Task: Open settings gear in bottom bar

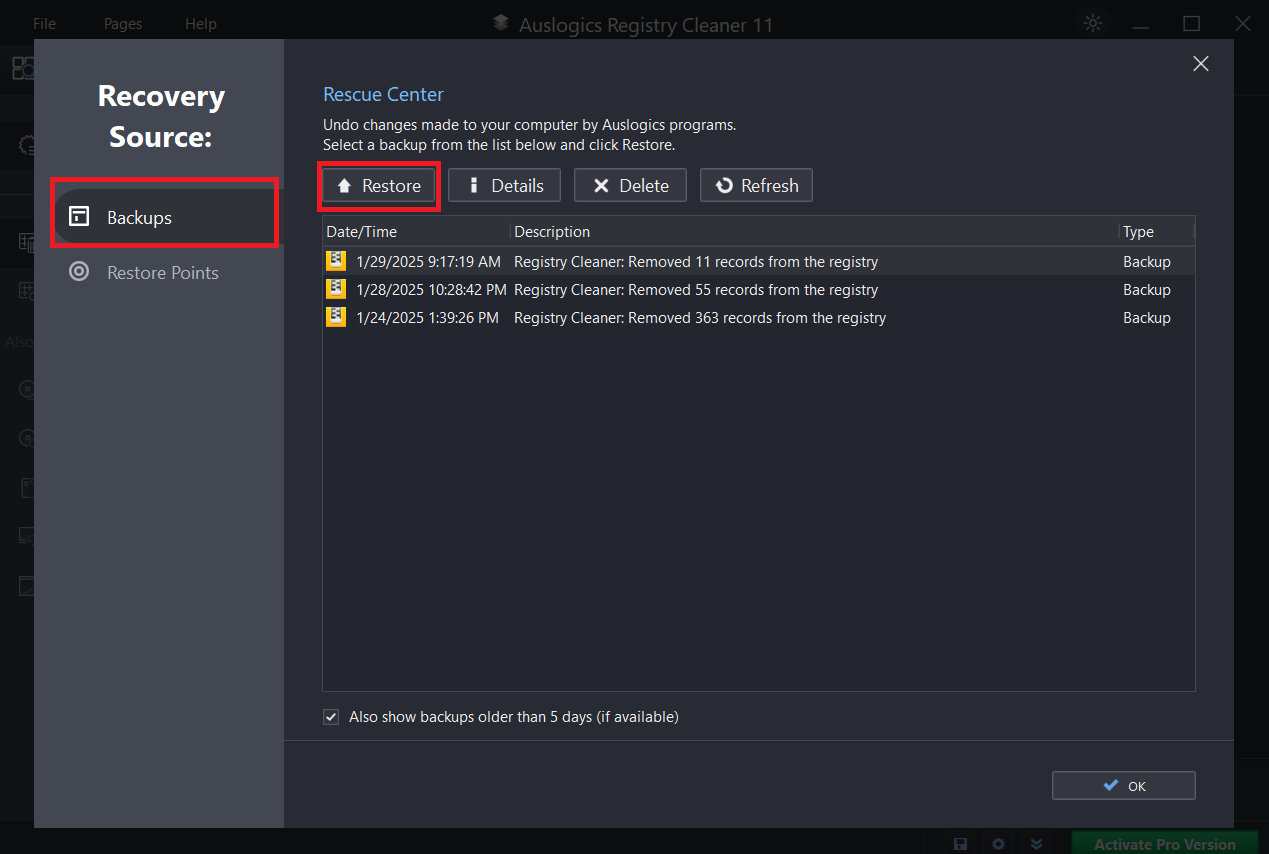Action: click(998, 843)
